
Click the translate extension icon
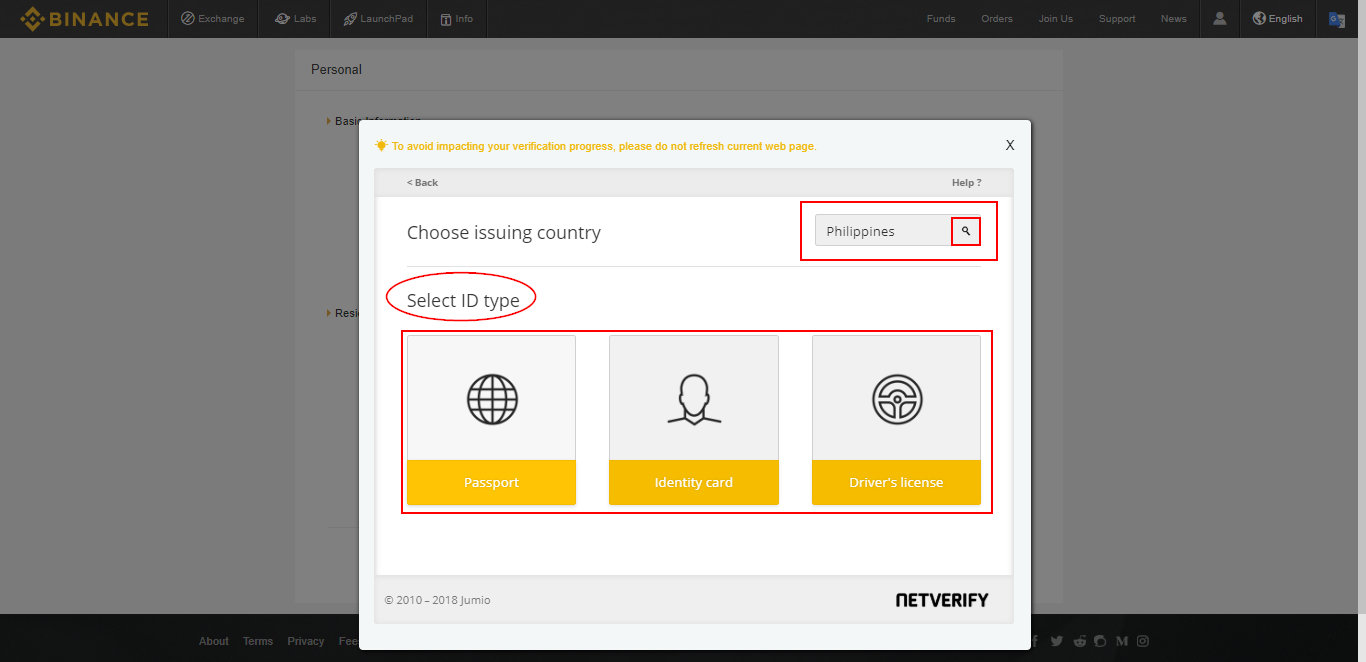point(1337,19)
